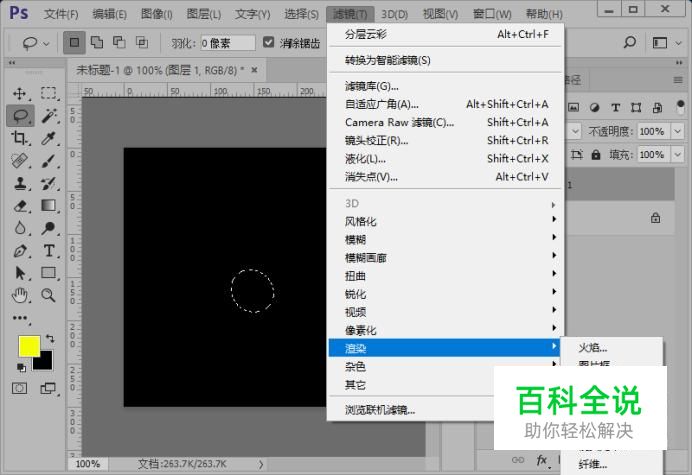Select the Dodge tool
This screenshot has width=692, height=475.
[x=49, y=228]
